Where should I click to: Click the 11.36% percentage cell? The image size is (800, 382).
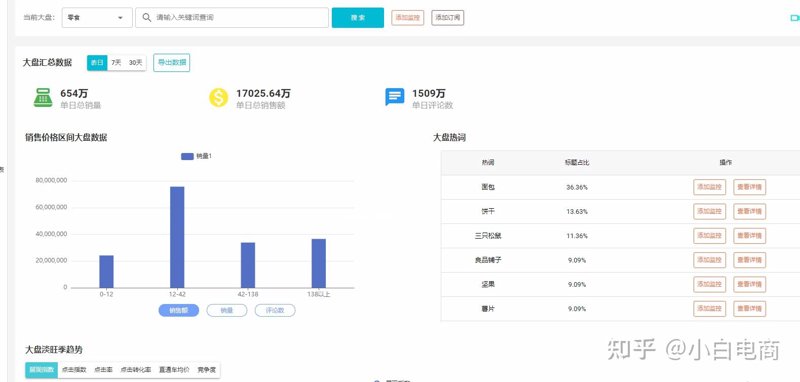[x=577, y=236]
